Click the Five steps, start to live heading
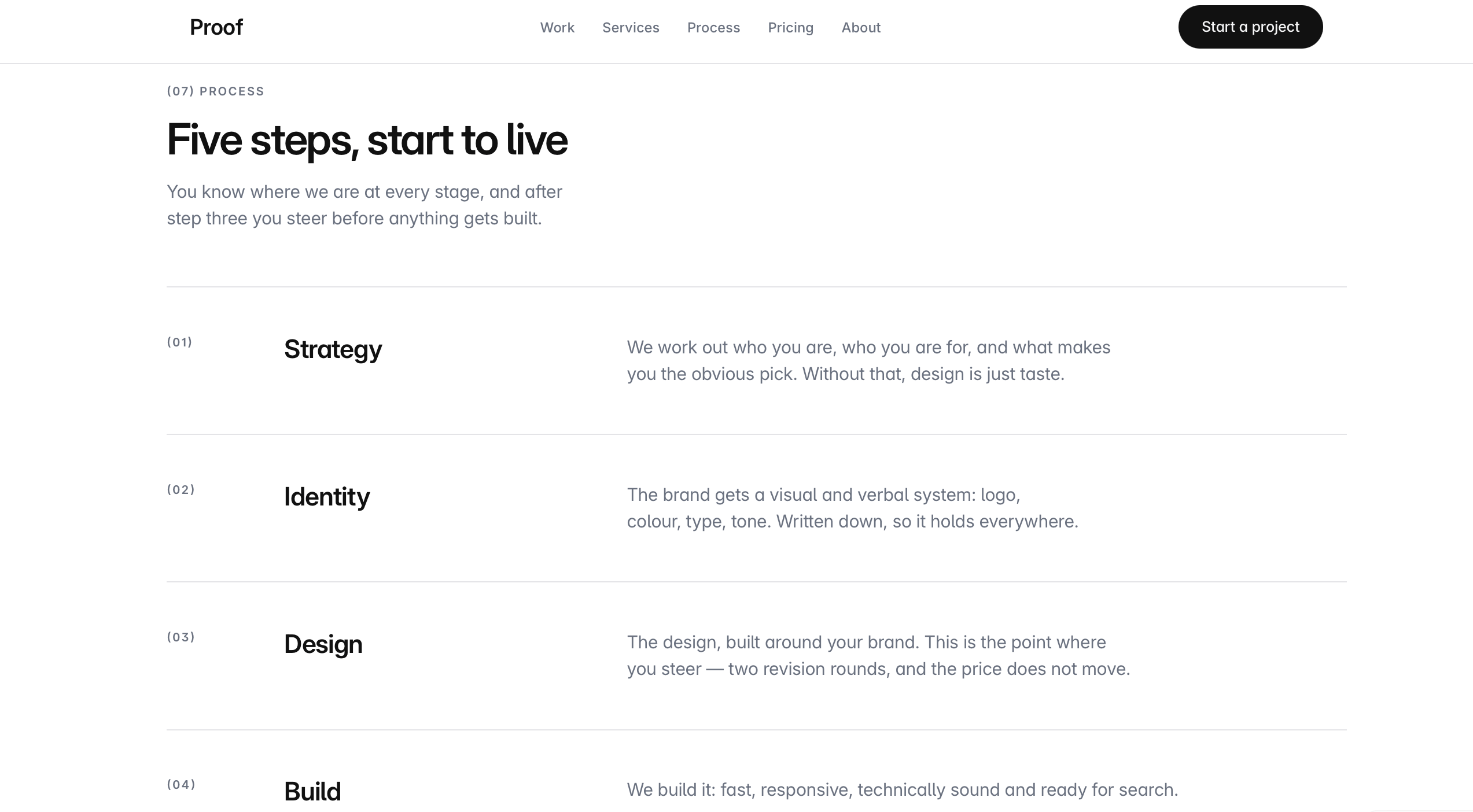The width and height of the screenshot is (1473, 812). (367, 139)
